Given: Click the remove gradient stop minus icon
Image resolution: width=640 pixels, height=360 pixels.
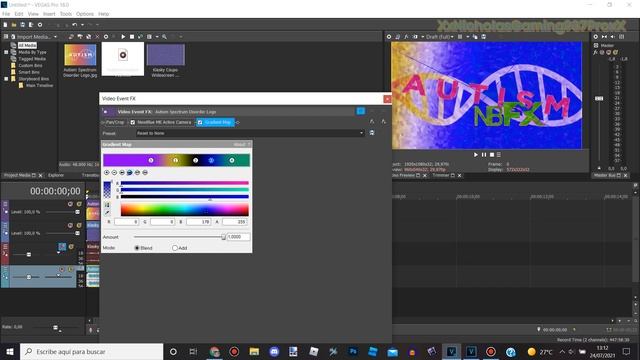Looking at the screenshot, I should coord(114,173).
